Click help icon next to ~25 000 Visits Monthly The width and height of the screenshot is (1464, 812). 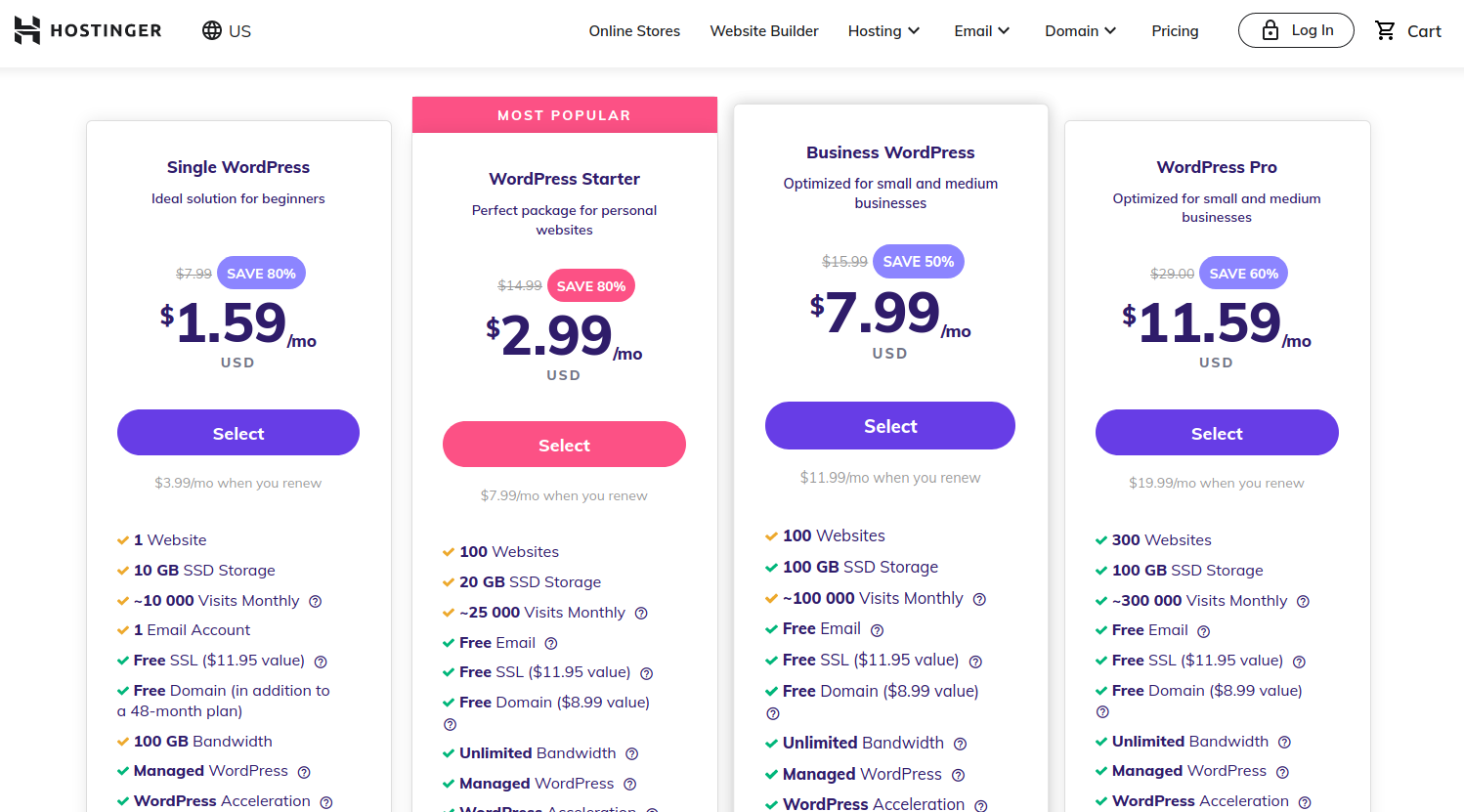point(641,614)
